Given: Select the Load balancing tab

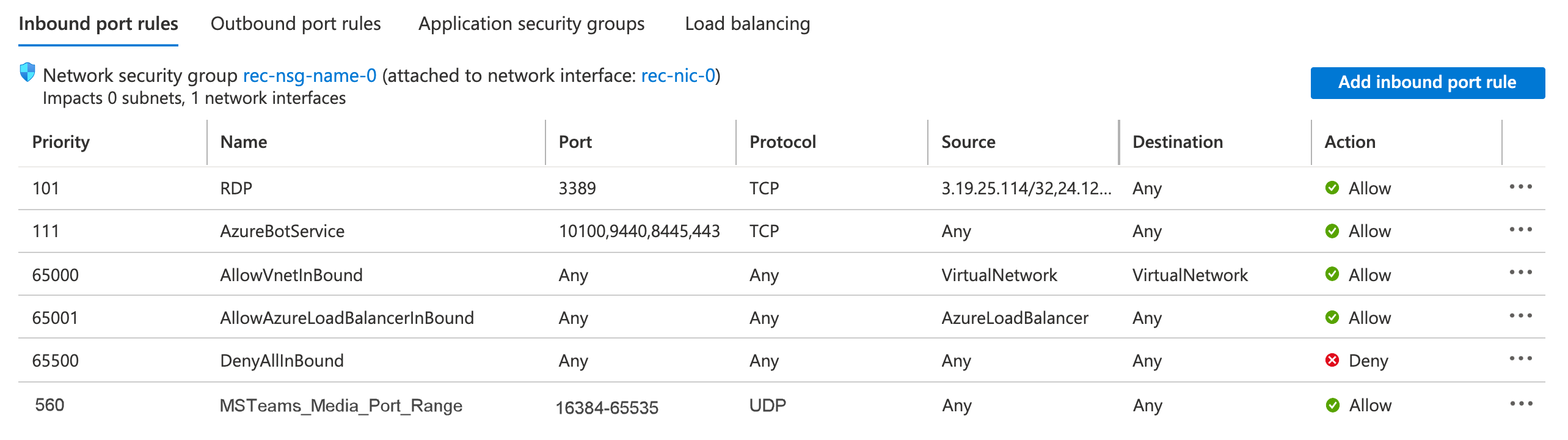Looking at the screenshot, I should click(747, 24).
